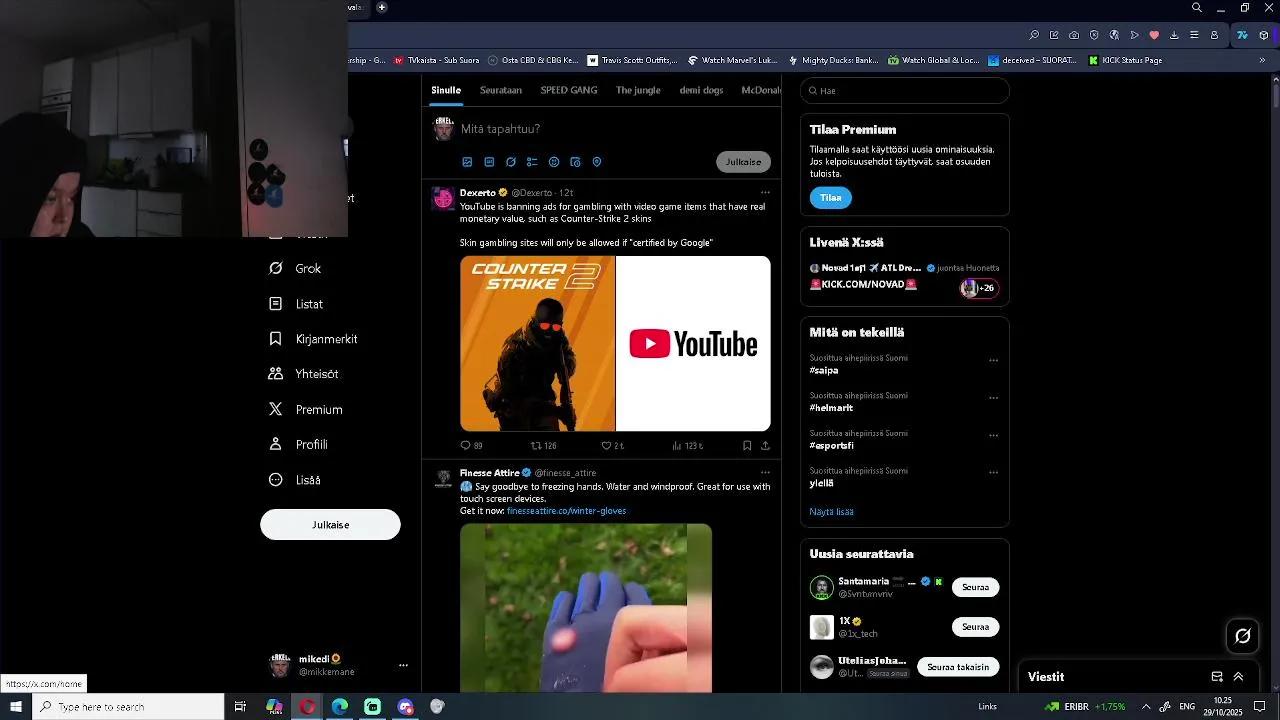Open Grok enhance icon in composer
Image resolution: width=1280 pixels, height=720 pixels.
[x=511, y=162]
